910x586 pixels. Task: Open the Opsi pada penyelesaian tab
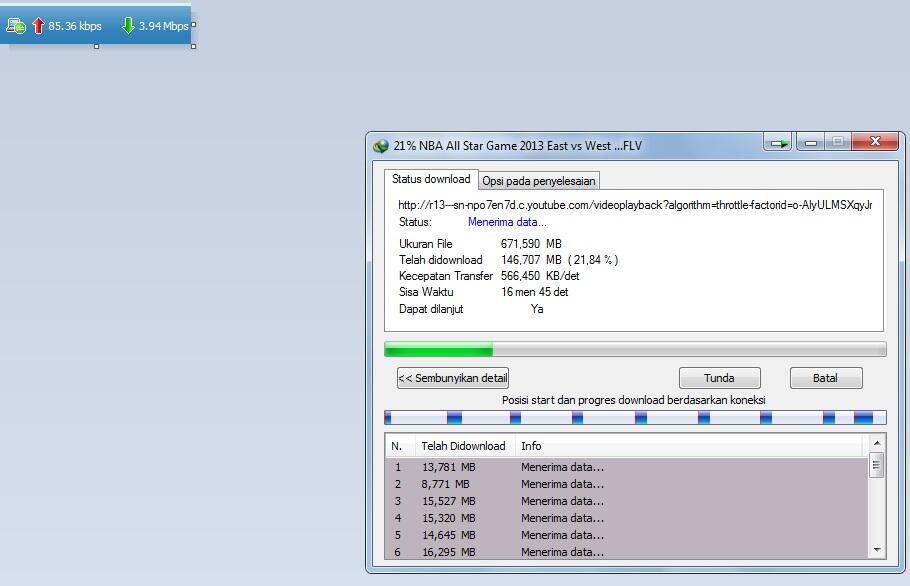[x=539, y=181]
